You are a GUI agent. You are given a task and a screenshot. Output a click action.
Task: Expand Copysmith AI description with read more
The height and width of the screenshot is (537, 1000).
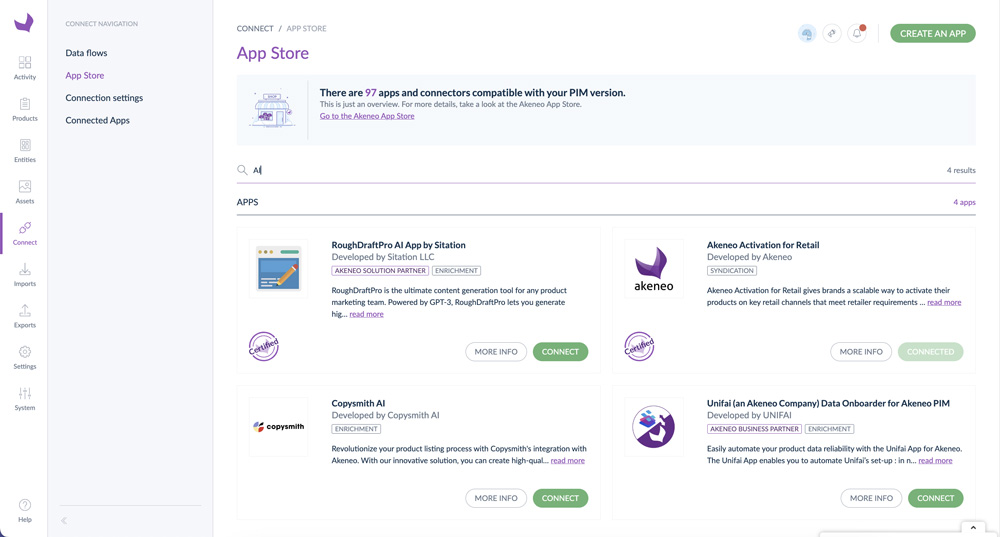pyautogui.click(x=568, y=460)
